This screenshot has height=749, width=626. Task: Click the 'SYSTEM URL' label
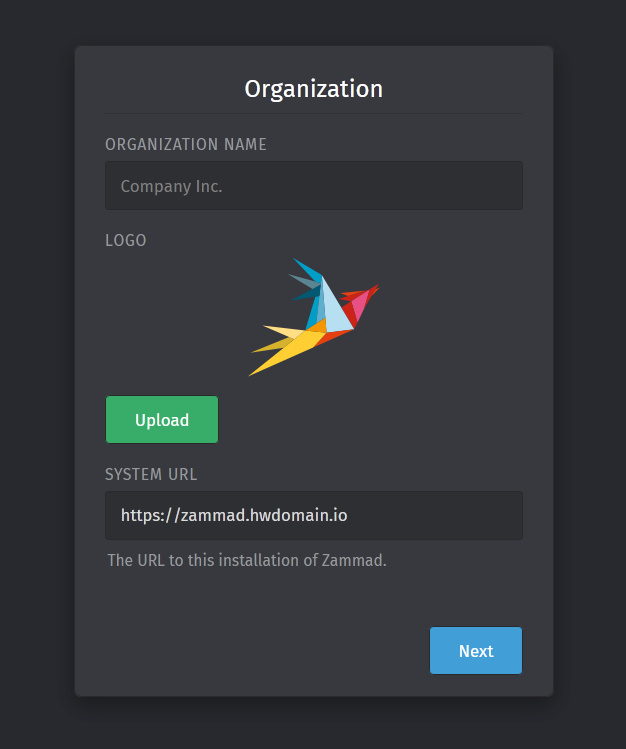tap(151, 474)
